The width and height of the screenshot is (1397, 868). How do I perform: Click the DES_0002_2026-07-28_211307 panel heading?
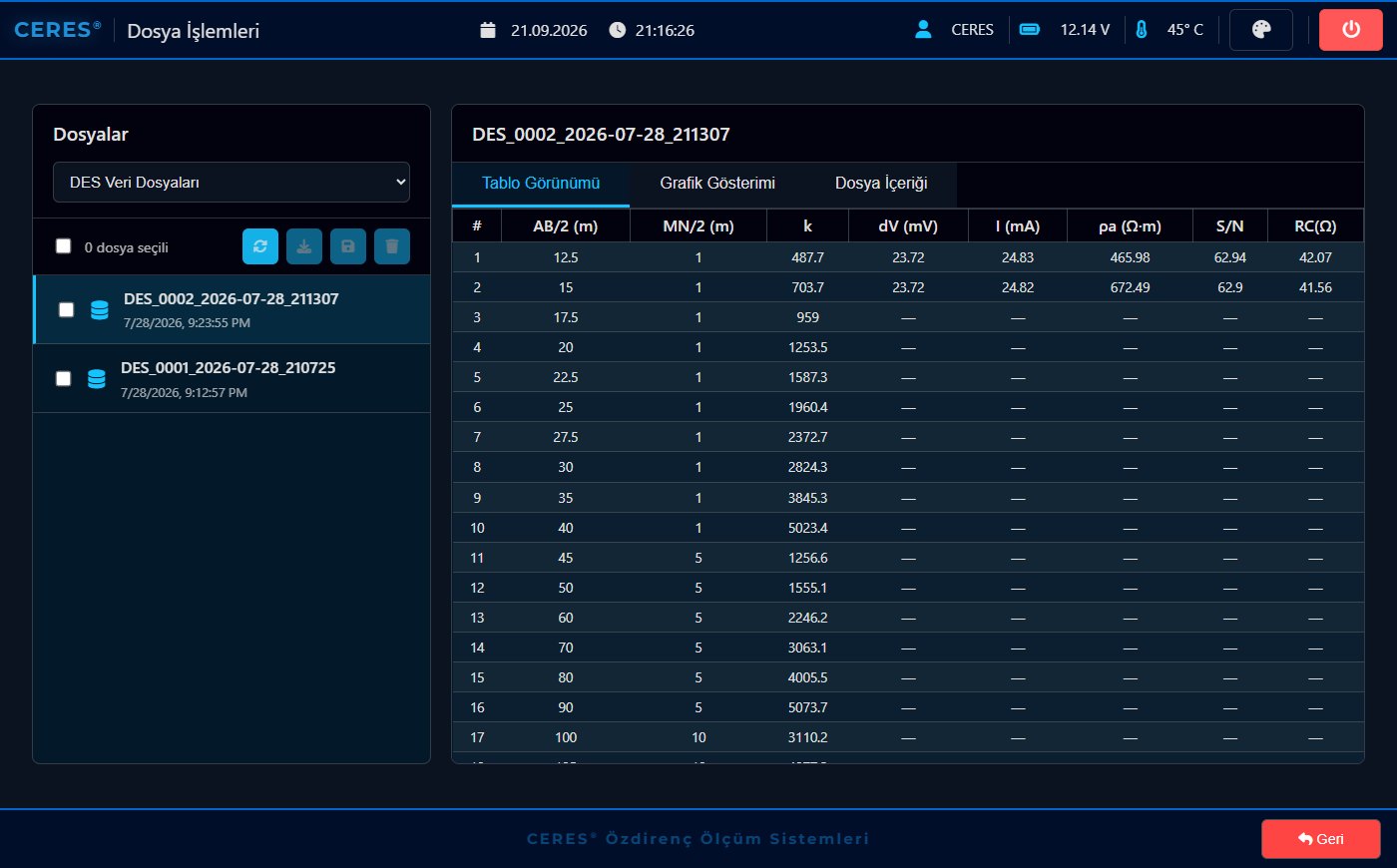(x=601, y=134)
